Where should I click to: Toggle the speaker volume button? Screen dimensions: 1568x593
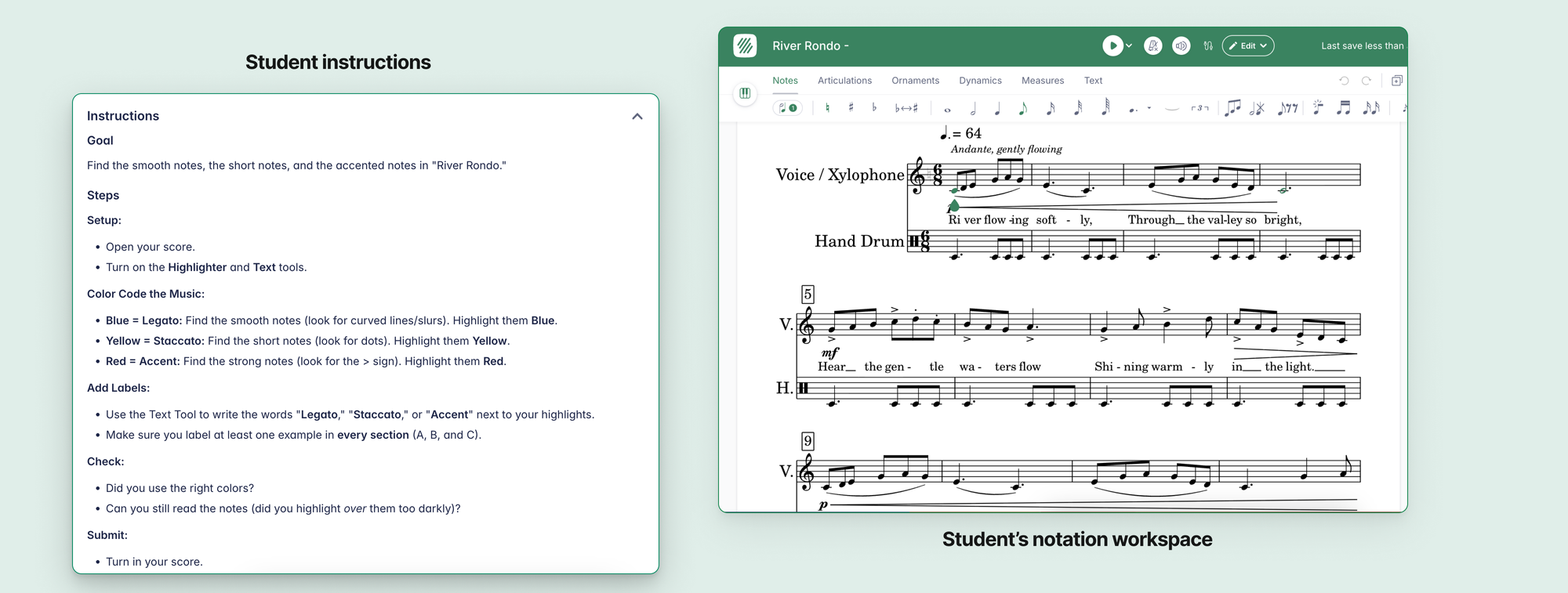click(1181, 46)
